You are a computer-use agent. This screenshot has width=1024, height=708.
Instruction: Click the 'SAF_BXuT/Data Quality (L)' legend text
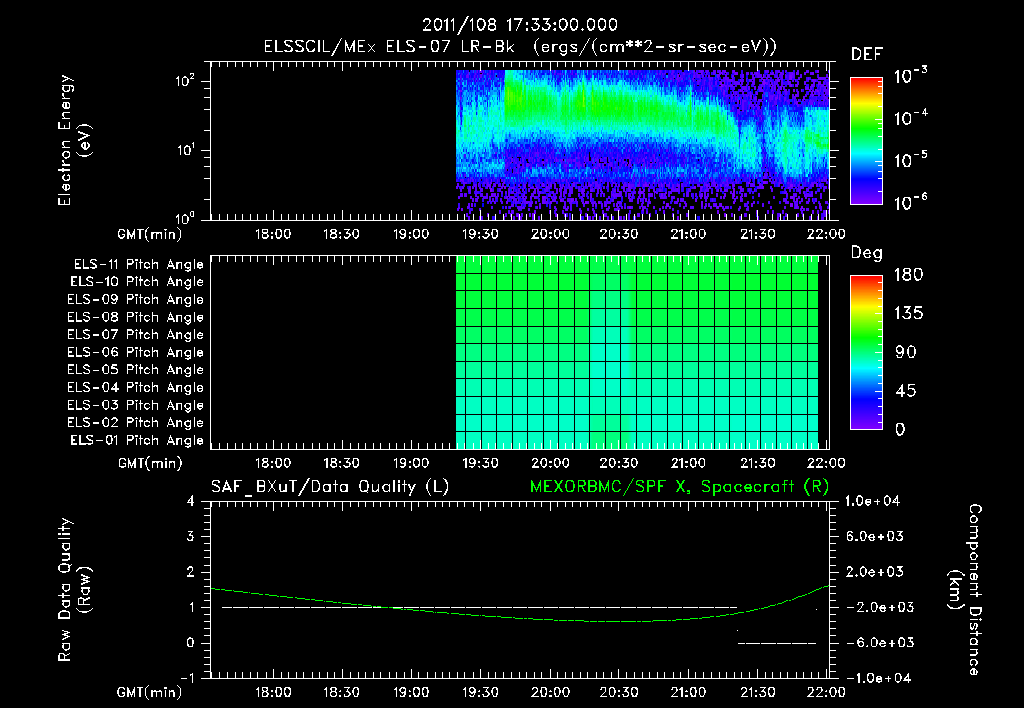click(x=330, y=487)
